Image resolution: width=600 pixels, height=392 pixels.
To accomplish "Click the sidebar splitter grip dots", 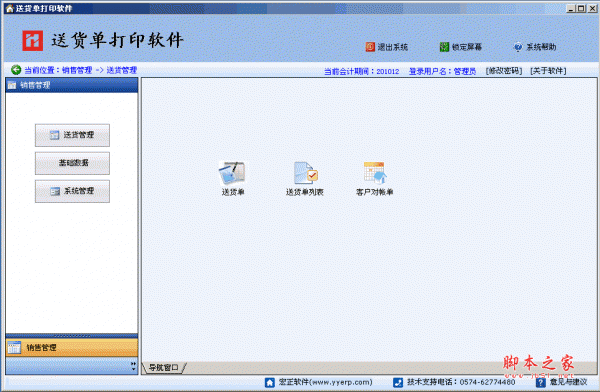I will pyautogui.click(x=72, y=336).
